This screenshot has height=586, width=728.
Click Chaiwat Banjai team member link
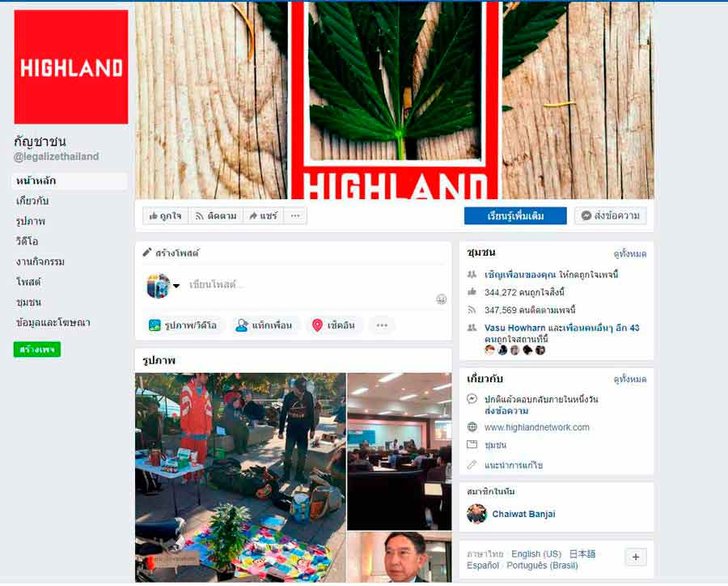pos(524,514)
